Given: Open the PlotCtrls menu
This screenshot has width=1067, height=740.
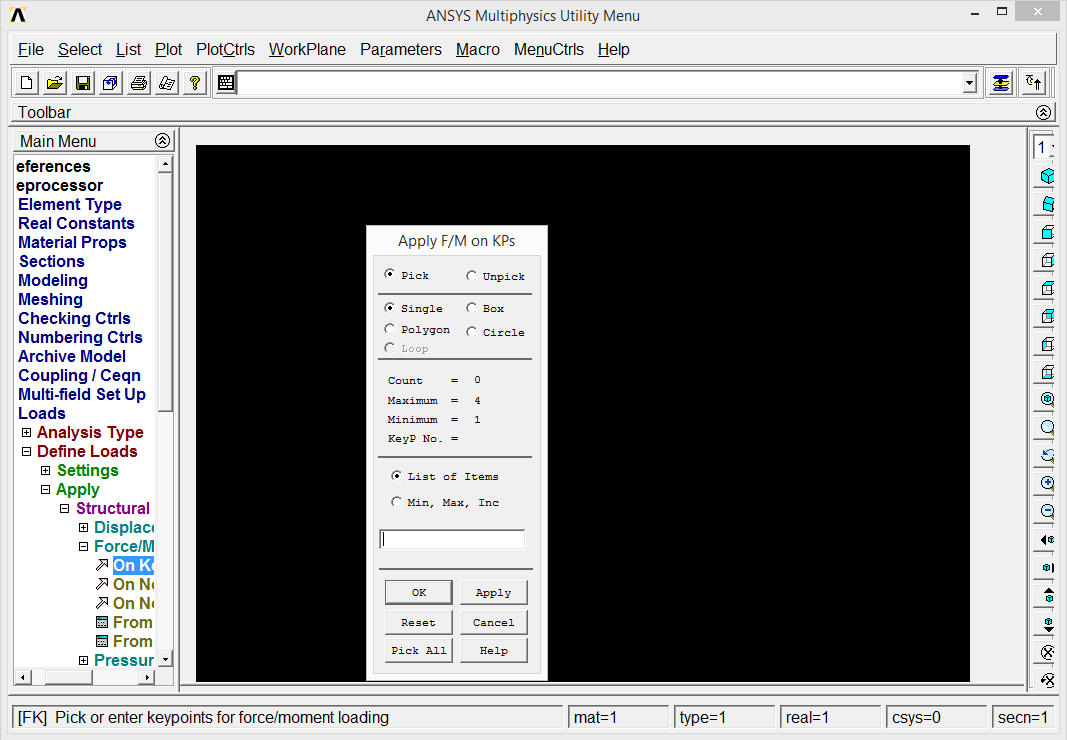Looking at the screenshot, I should pos(225,50).
